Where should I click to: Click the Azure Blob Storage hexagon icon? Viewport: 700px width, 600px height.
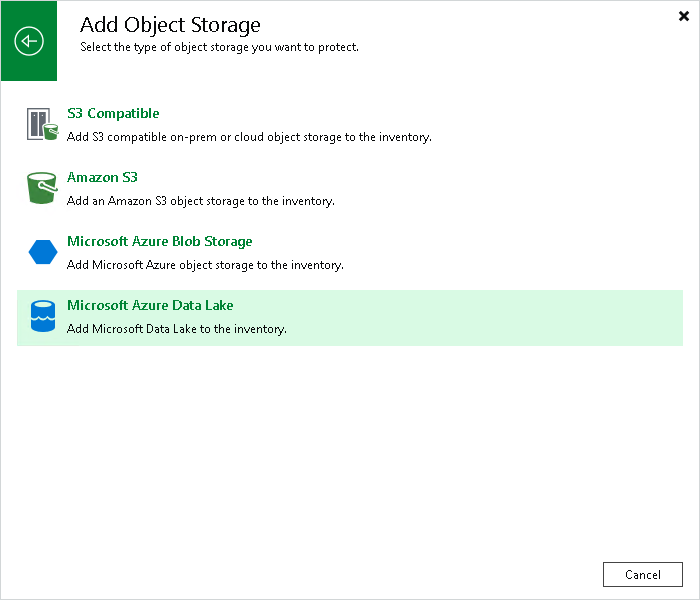tap(43, 252)
